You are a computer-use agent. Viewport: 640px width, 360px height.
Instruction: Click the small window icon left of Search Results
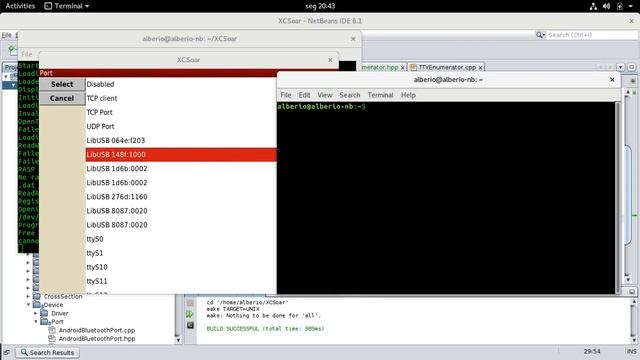point(7,353)
